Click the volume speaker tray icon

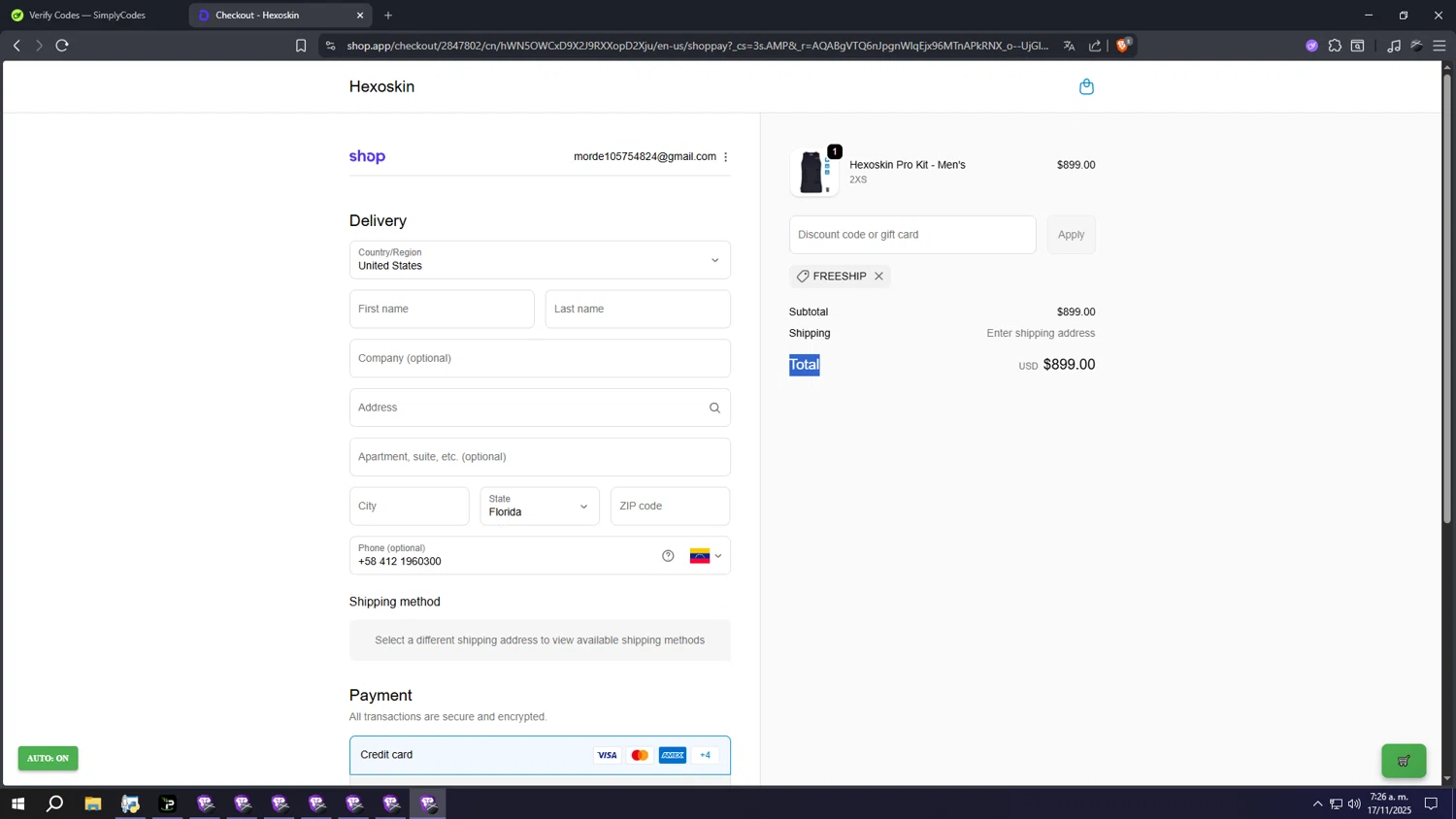pos(1354,803)
